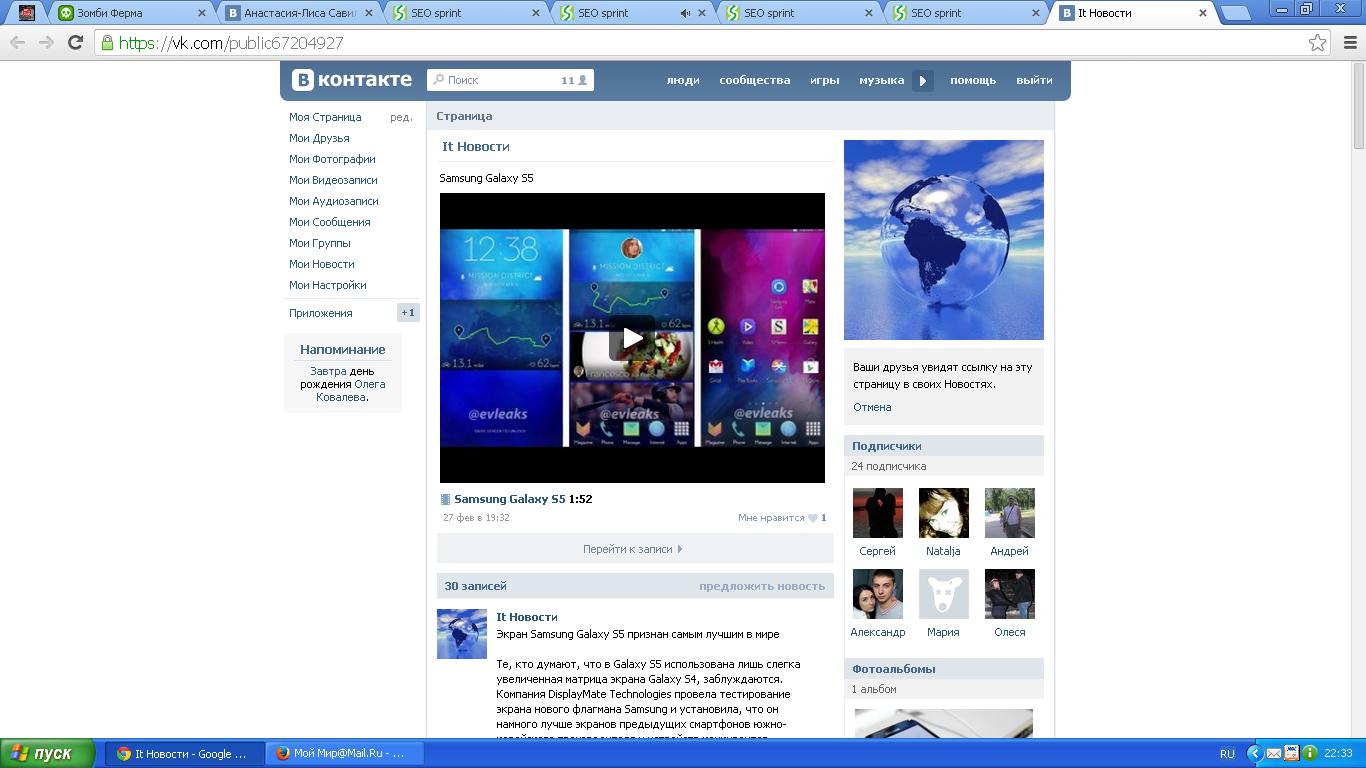The width and height of the screenshot is (1366, 768).
Task: Click the magnifier icon in search box
Action: (x=438, y=80)
